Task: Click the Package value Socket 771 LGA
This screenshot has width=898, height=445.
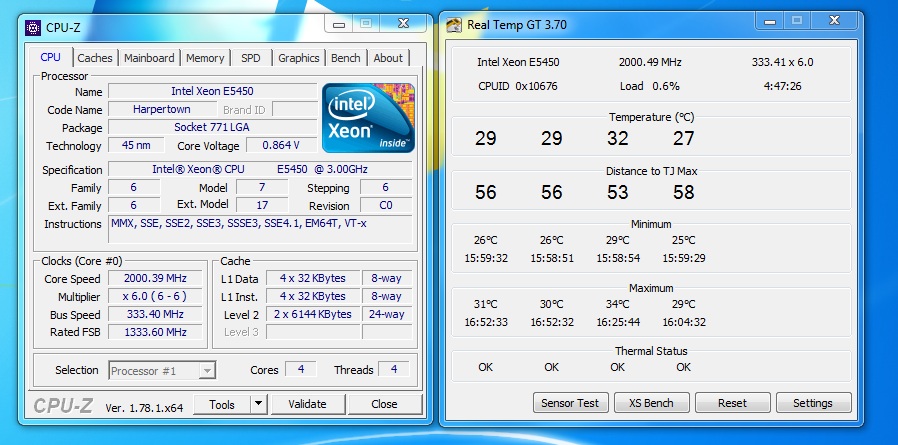Action: pos(212,127)
